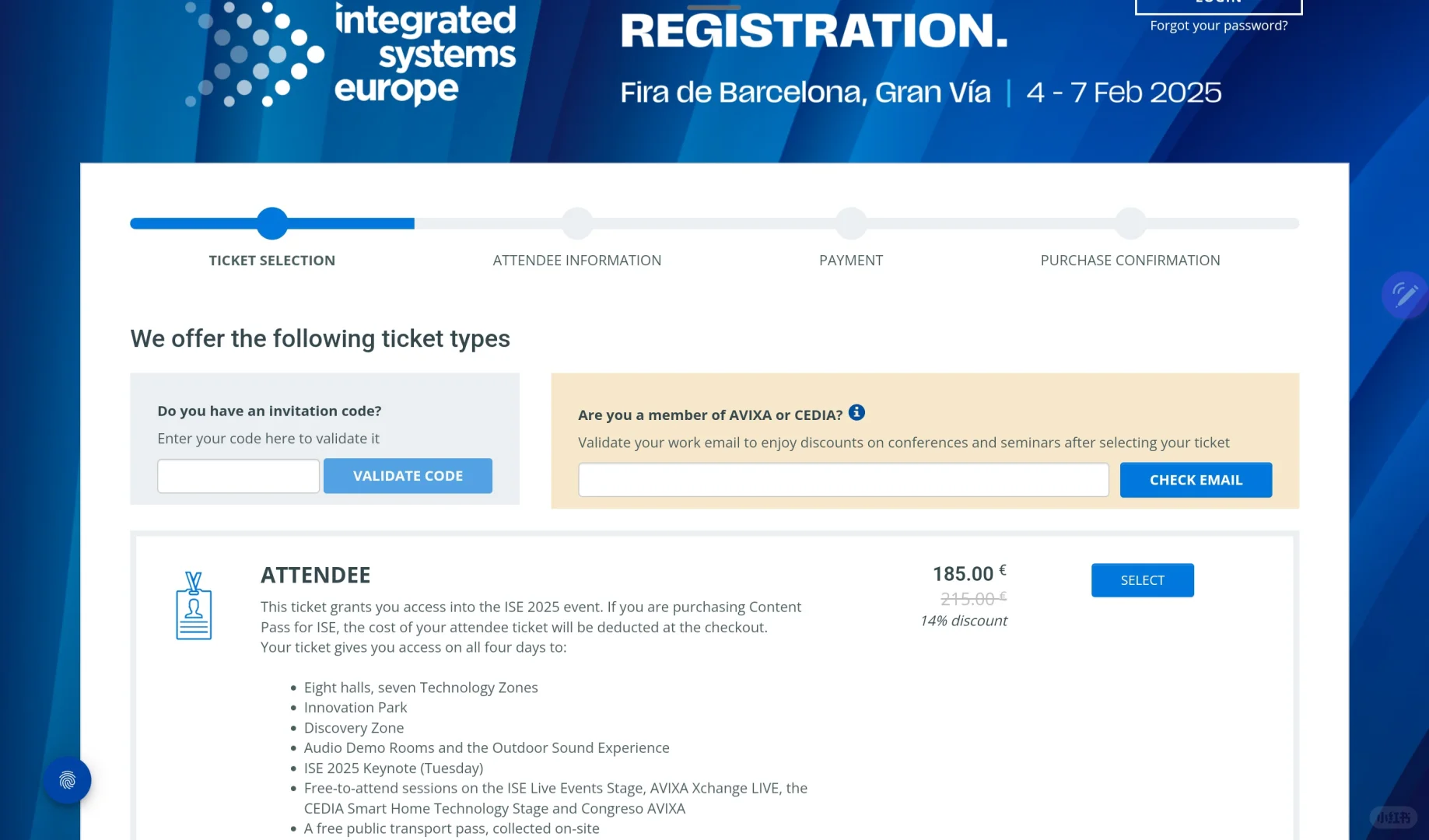This screenshot has height=840, width=1429.
Task: Click 'Eight halls, seven Technology Zones' item
Action: (x=421, y=688)
